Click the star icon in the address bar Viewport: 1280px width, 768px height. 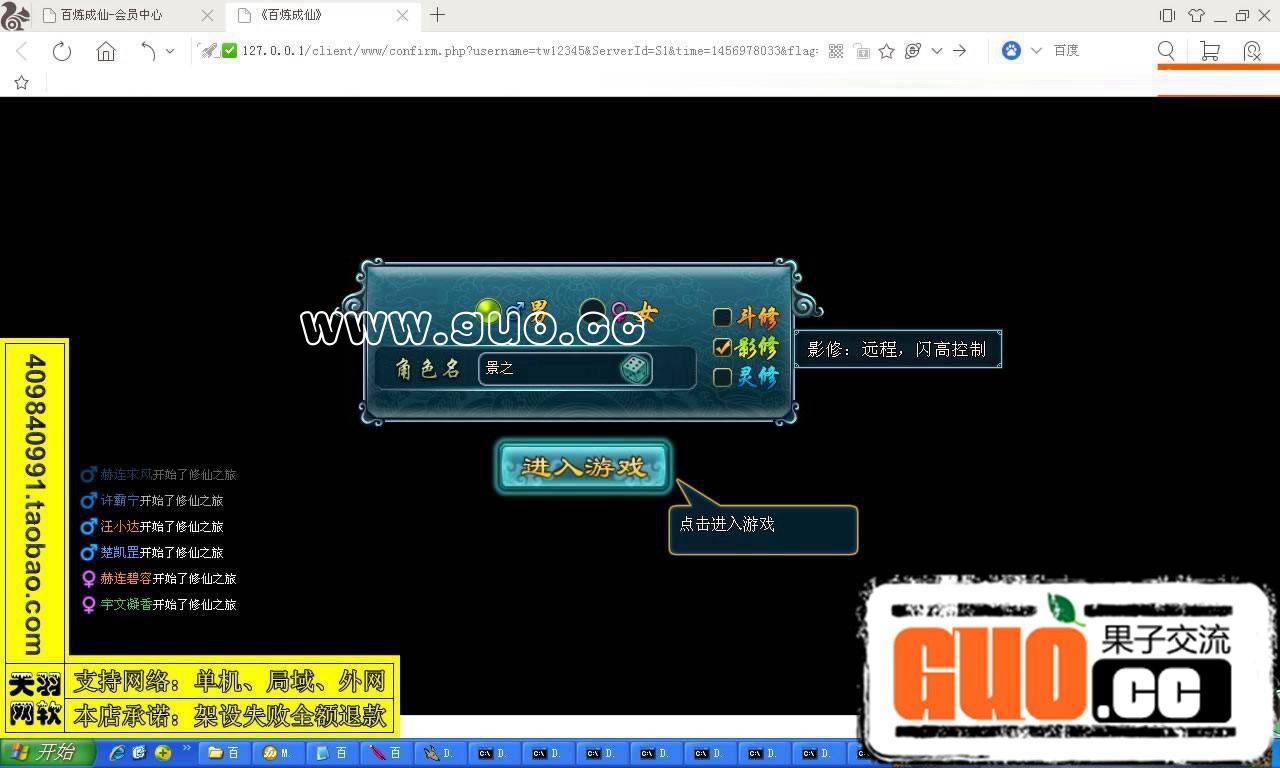[x=886, y=51]
